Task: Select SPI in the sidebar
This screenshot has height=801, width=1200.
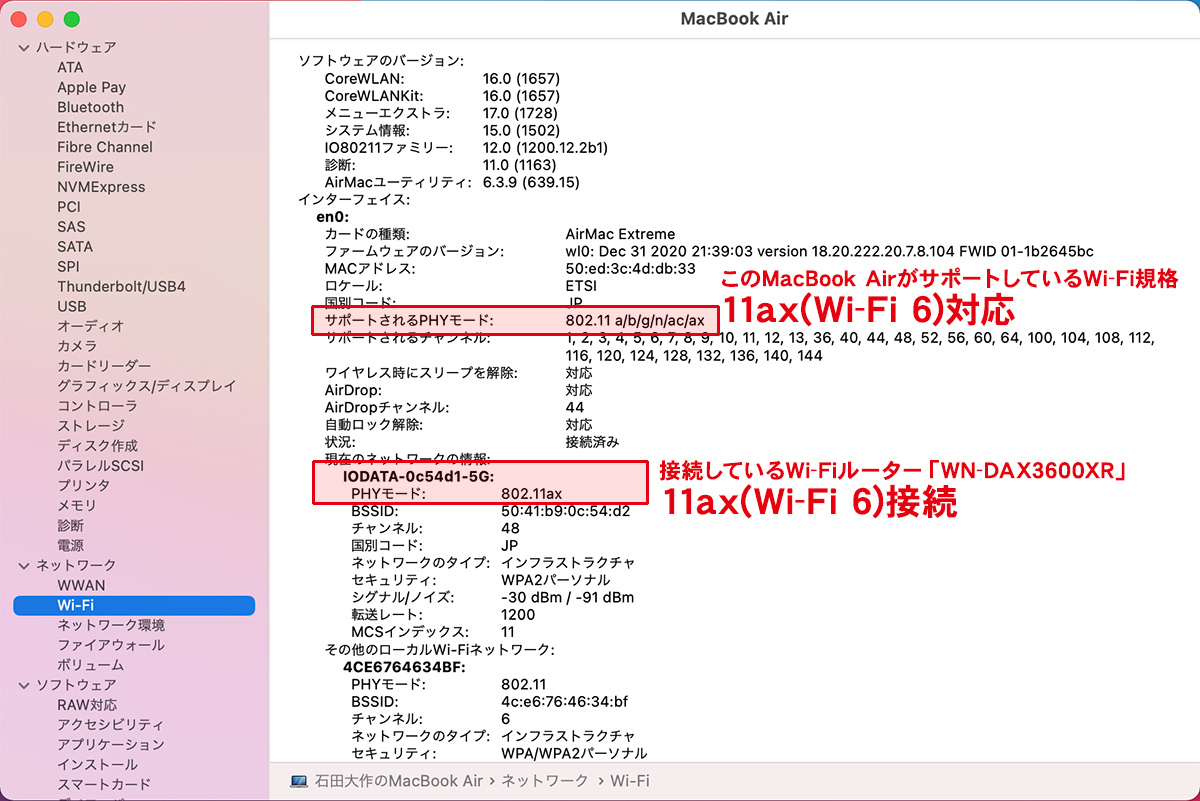Action: coord(69,266)
